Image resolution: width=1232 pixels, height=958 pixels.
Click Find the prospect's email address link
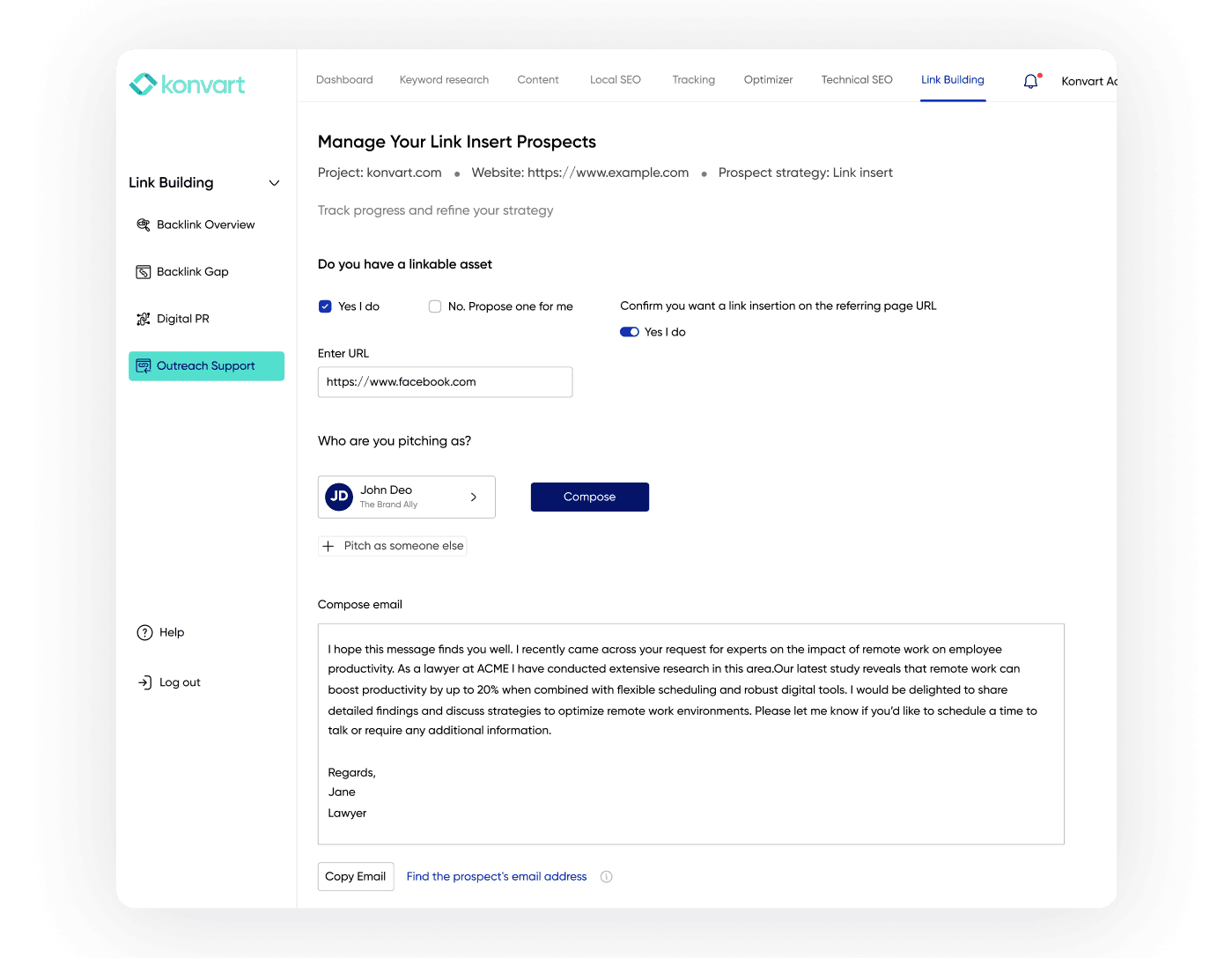(496, 876)
